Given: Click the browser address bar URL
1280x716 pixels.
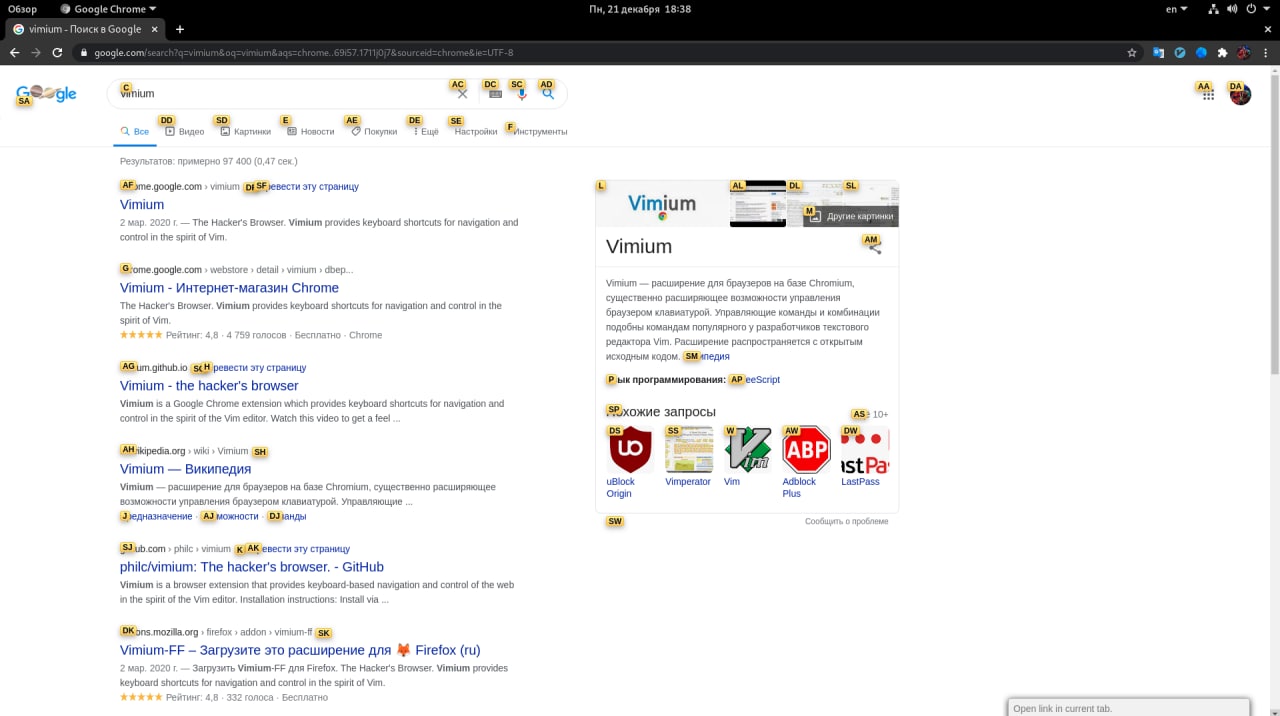Looking at the screenshot, I should click(x=304, y=52).
